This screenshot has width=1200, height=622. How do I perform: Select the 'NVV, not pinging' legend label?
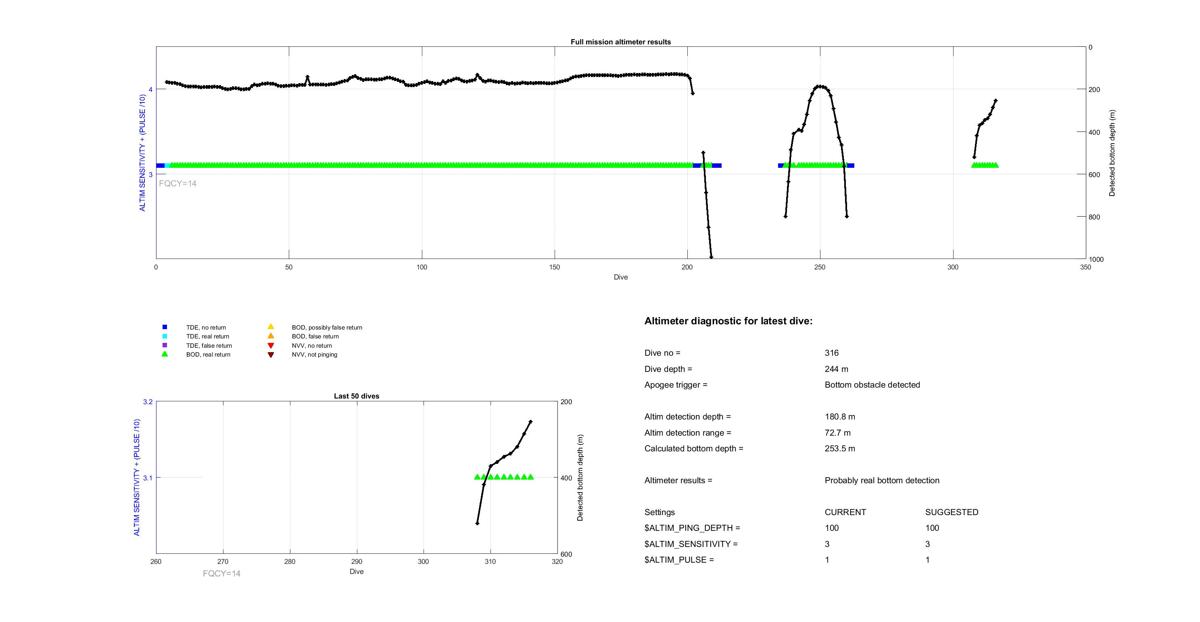(315, 354)
